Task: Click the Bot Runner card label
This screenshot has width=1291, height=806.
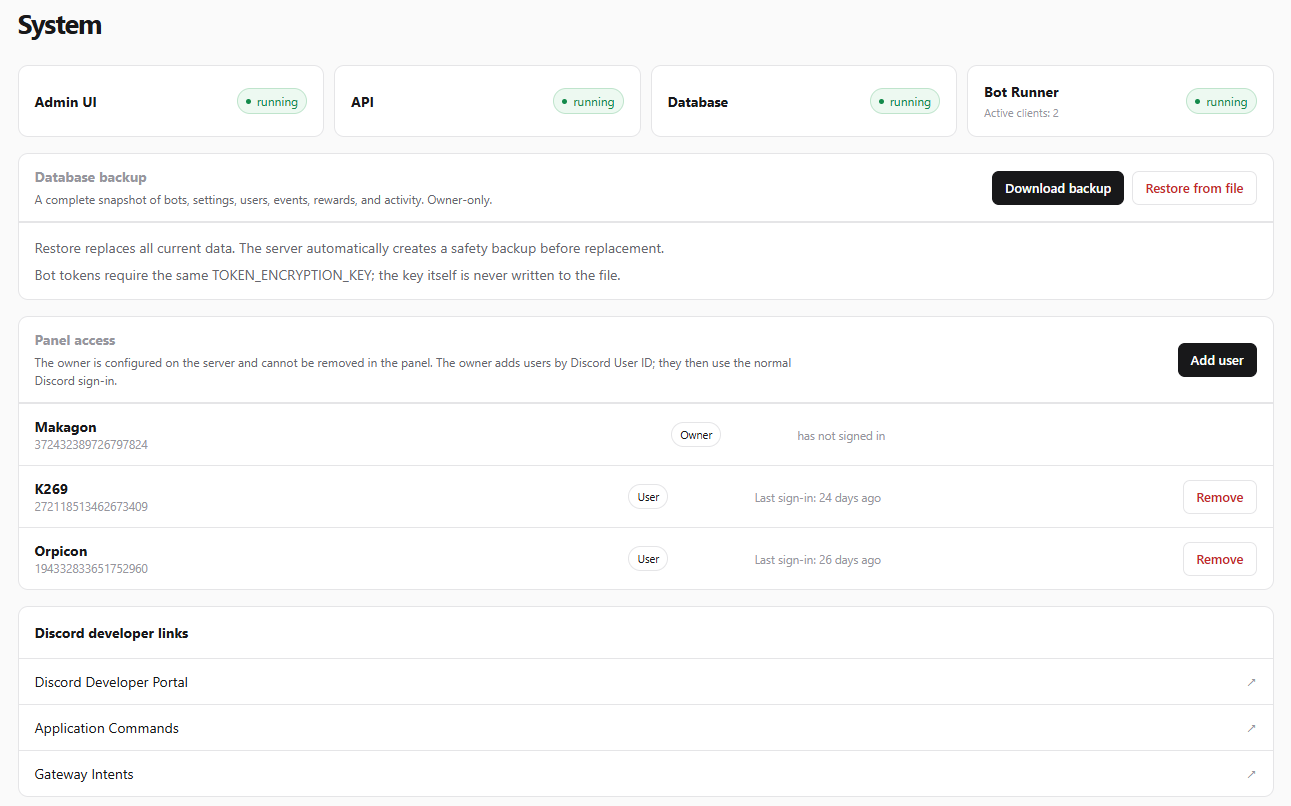Action: (1021, 92)
